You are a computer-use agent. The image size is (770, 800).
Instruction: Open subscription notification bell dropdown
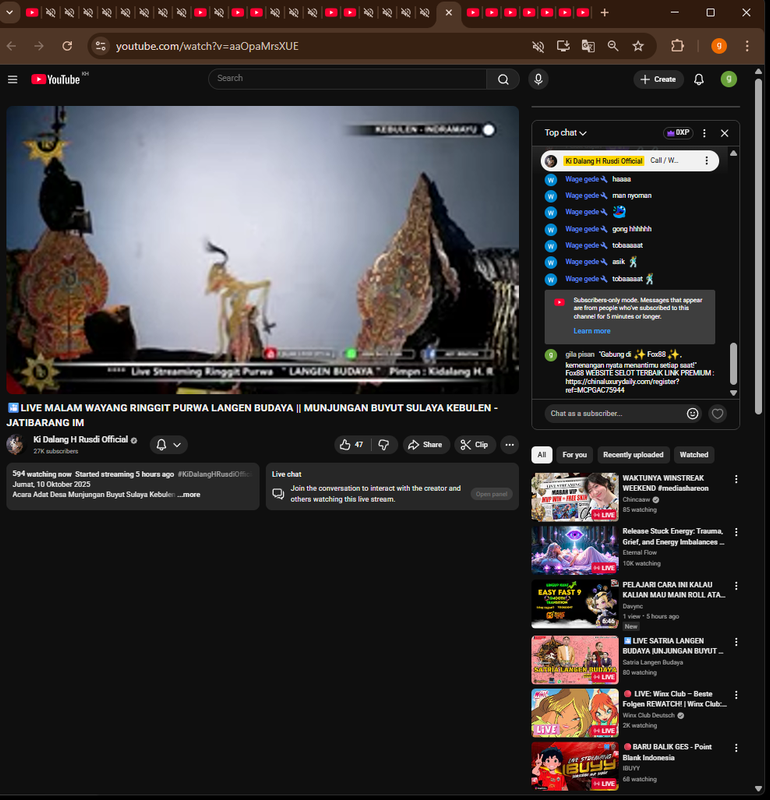[x=168, y=445]
